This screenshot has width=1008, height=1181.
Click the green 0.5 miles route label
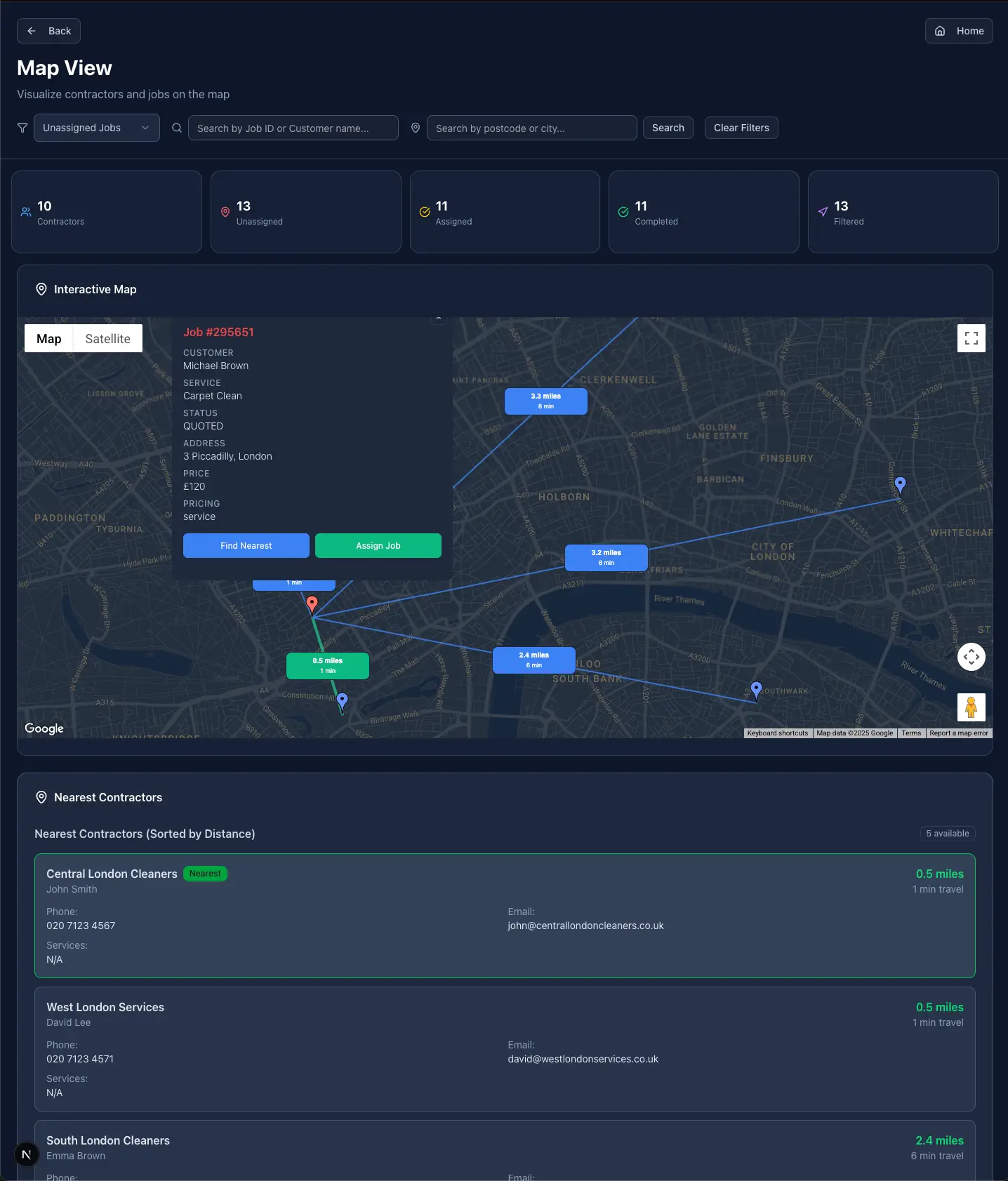328,666
